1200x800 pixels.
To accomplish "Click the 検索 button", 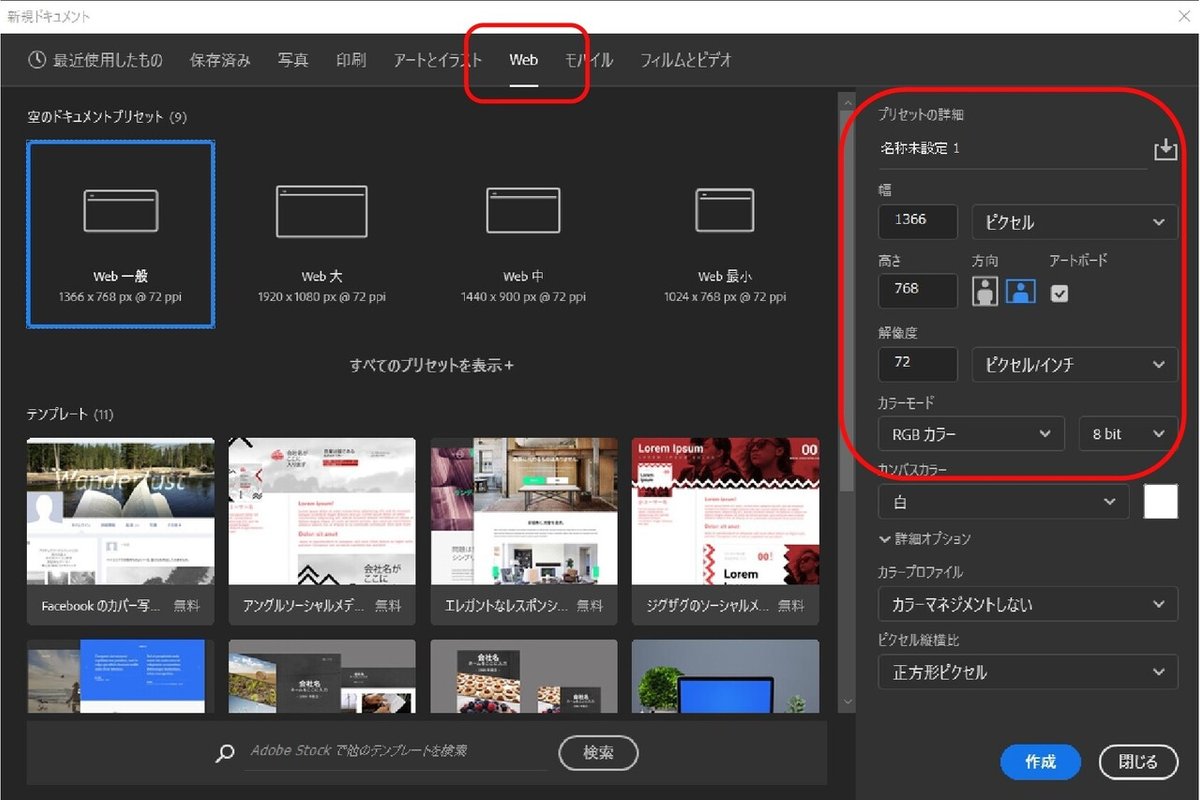I will [598, 752].
